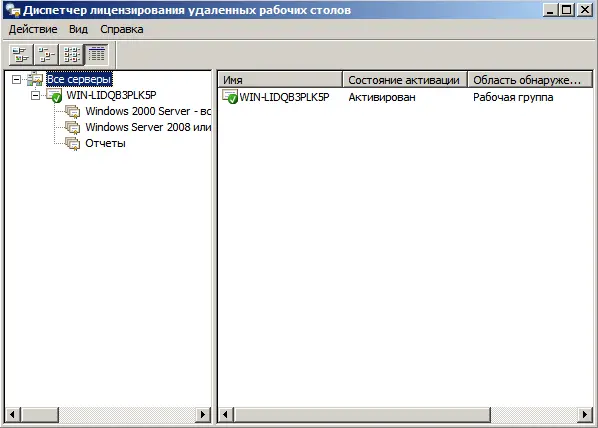Screen dimensions: 598x428
Task: Click Область обнаружения column header
Action: click(530, 80)
